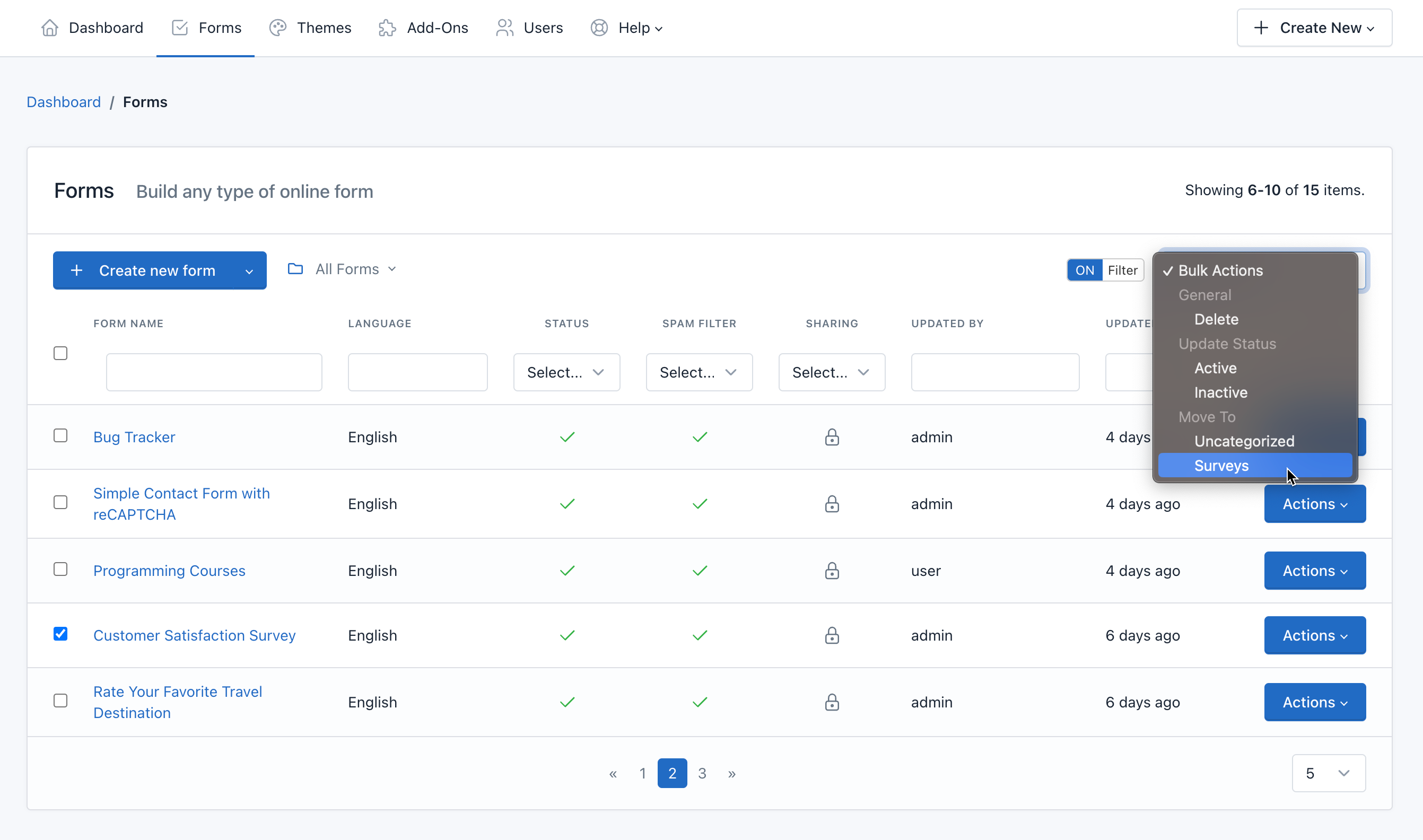This screenshot has height=840, width=1423.
Task: Select Delete from Bulk Actions menu
Action: 1217,319
